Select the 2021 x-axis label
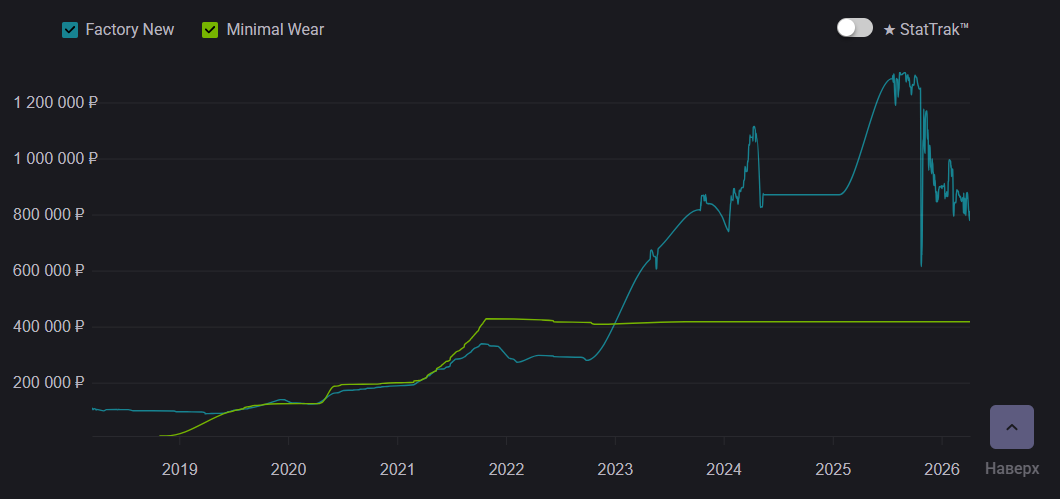 [397, 469]
